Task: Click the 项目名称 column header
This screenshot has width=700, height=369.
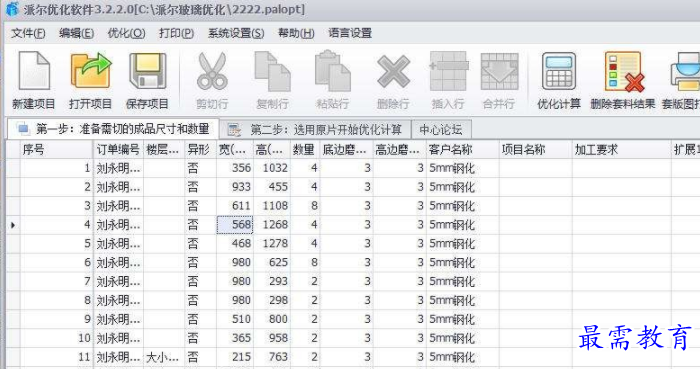Action: (535, 150)
